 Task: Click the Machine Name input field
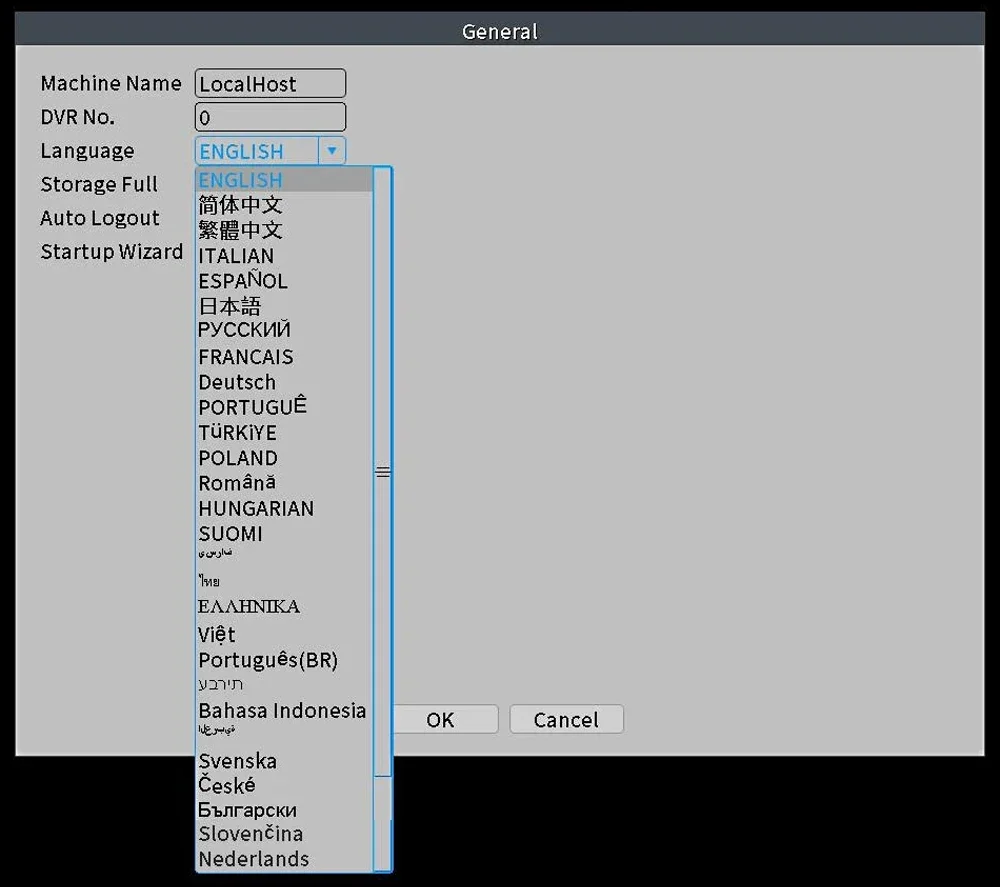[x=270, y=84]
